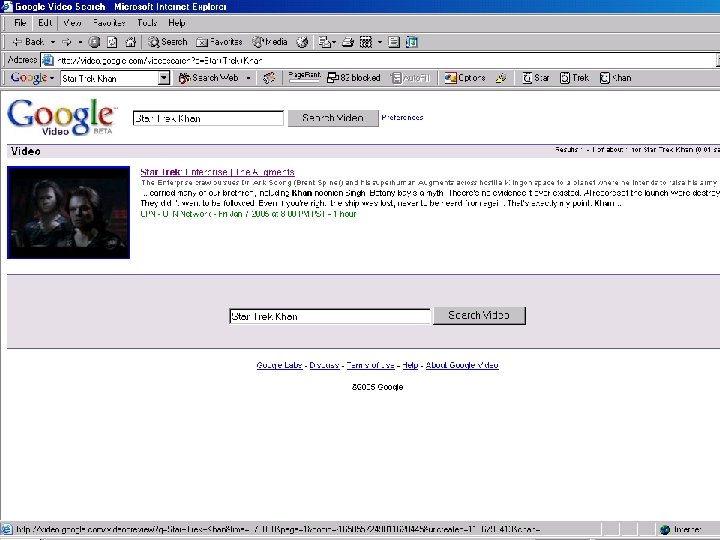Click the bottom page search input field
The image size is (720, 540).
pyautogui.click(x=330, y=316)
